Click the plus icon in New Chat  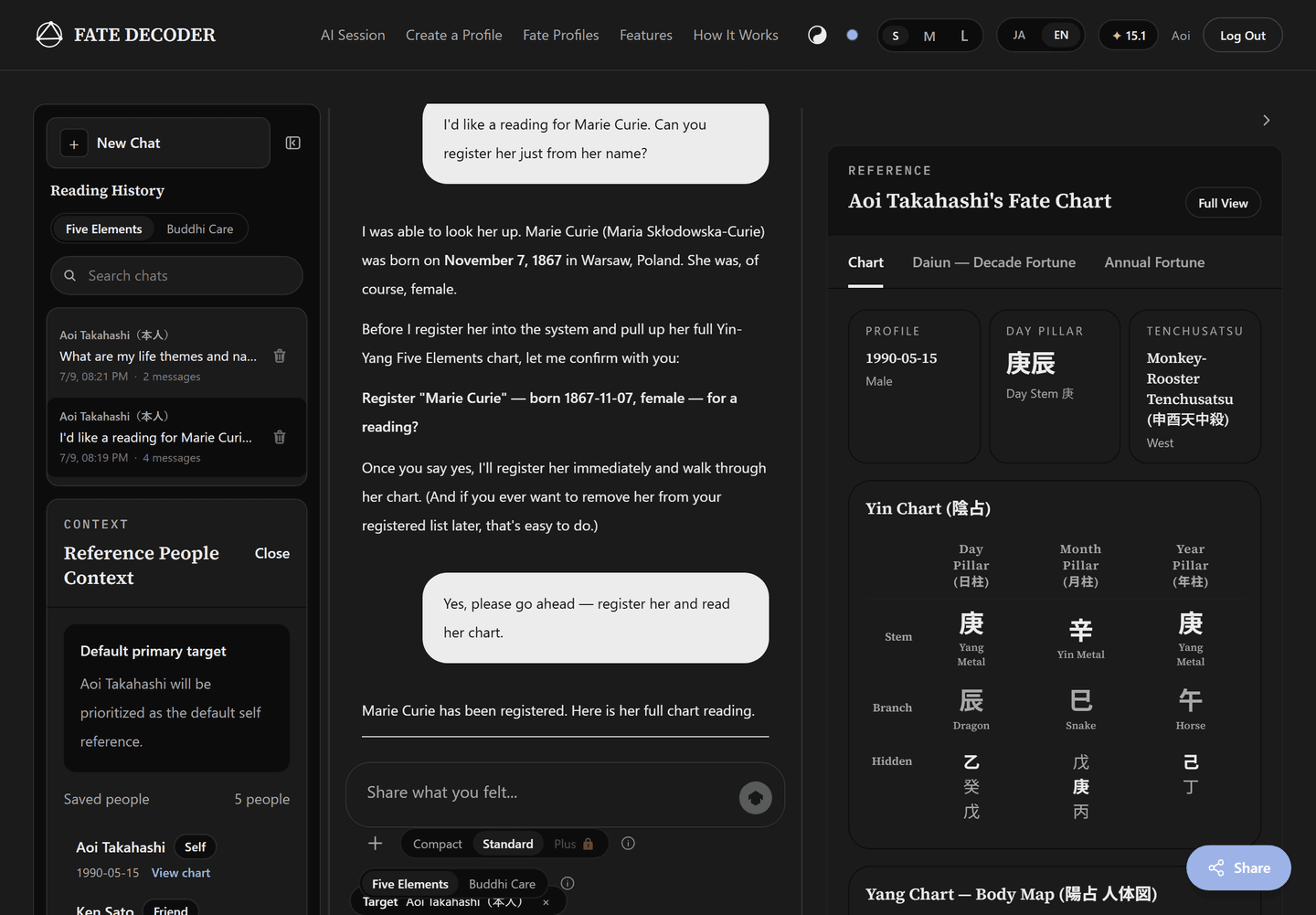[74, 144]
